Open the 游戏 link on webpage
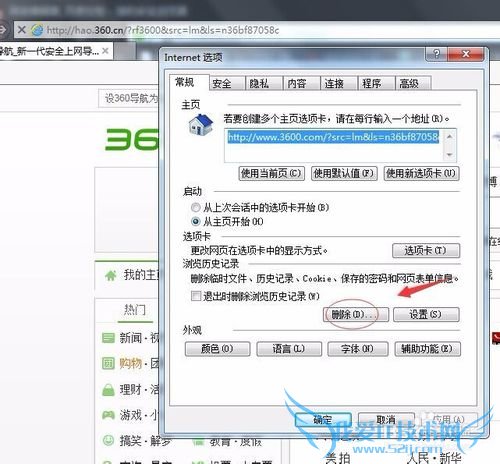 click(x=131, y=415)
